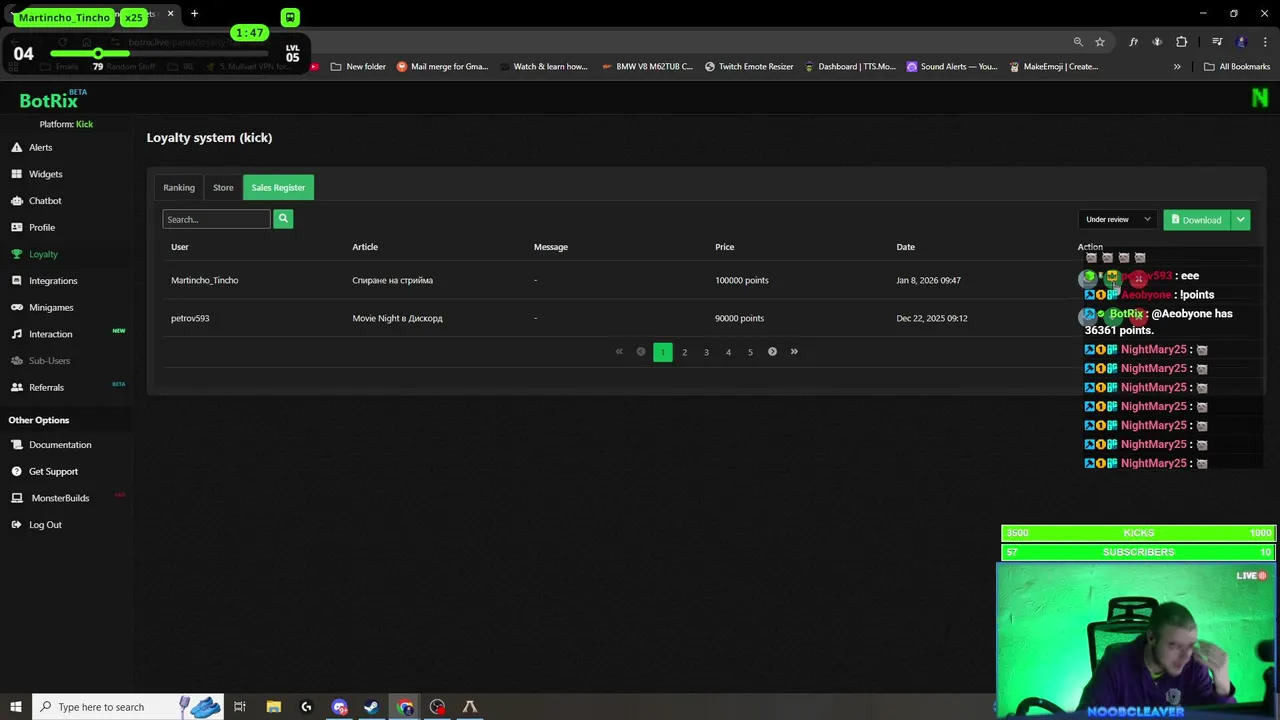Open Steam from the taskbar

pyautogui.click(x=371, y=707)
